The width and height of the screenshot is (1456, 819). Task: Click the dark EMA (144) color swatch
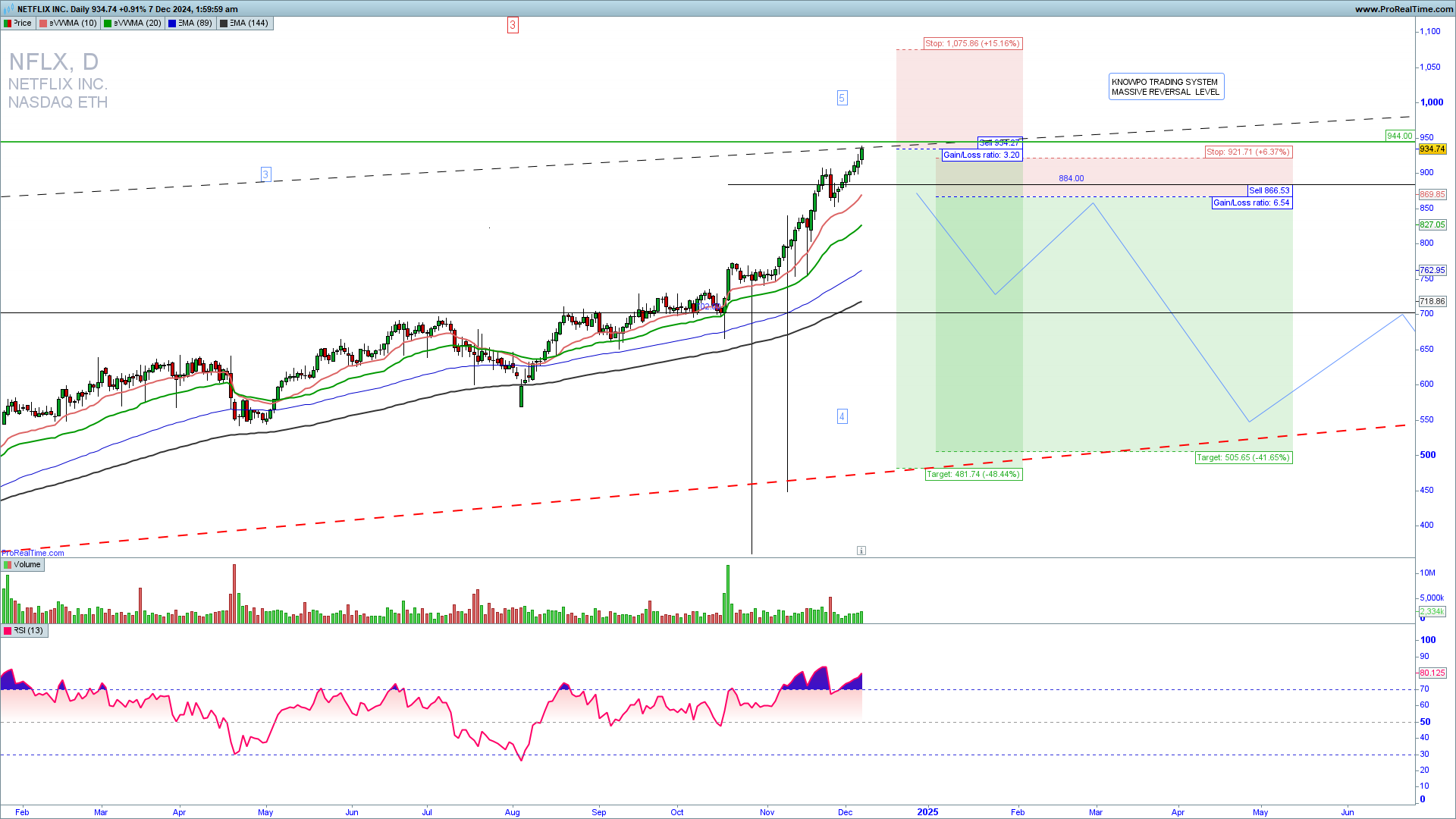click(x=224, y=23)
